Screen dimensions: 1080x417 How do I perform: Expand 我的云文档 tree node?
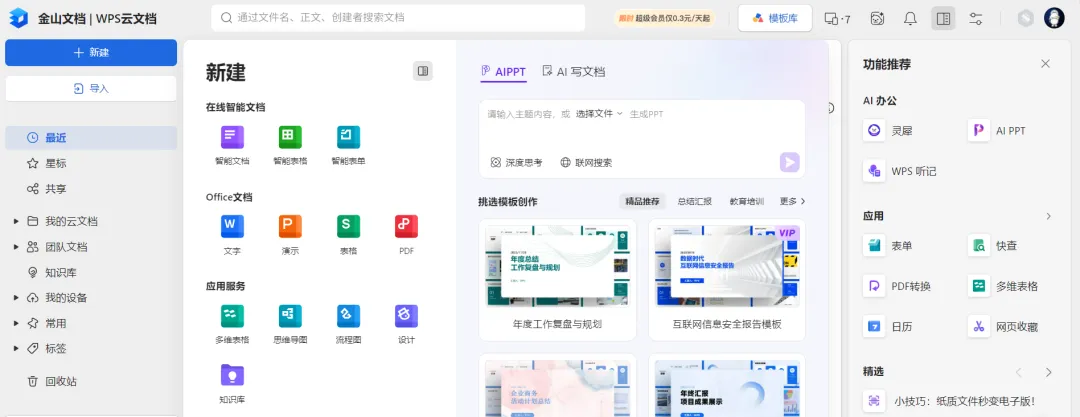click(x=16, y=221)
